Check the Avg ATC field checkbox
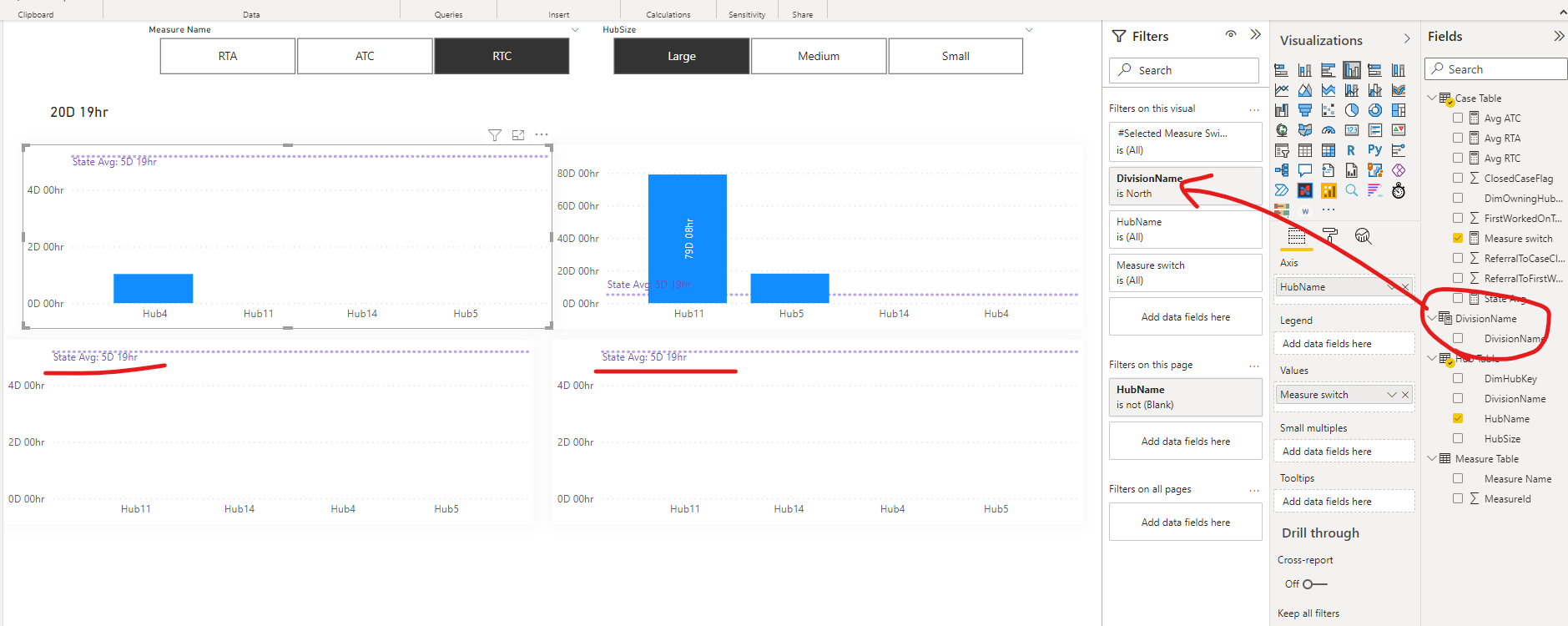 click(1458, 118)
